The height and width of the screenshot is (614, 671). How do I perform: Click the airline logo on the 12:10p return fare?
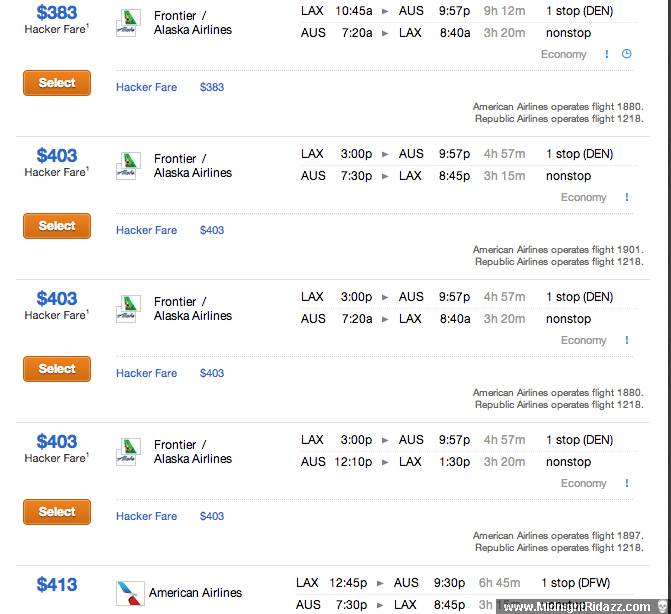[x=129, y=451]
